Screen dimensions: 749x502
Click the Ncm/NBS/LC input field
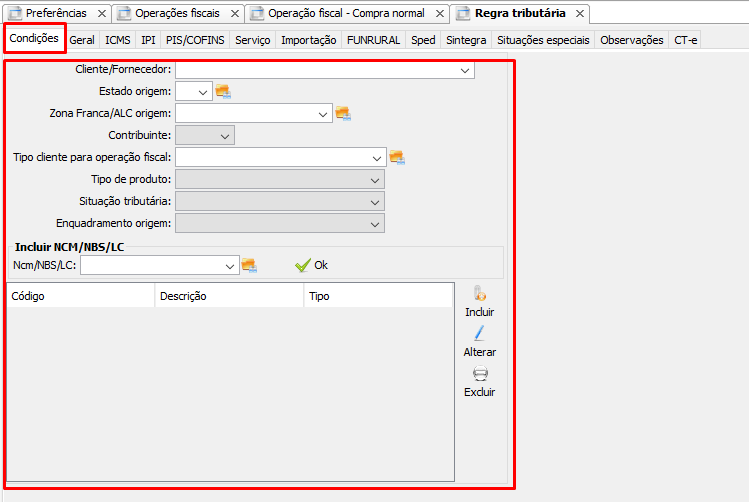click(152, 265)
